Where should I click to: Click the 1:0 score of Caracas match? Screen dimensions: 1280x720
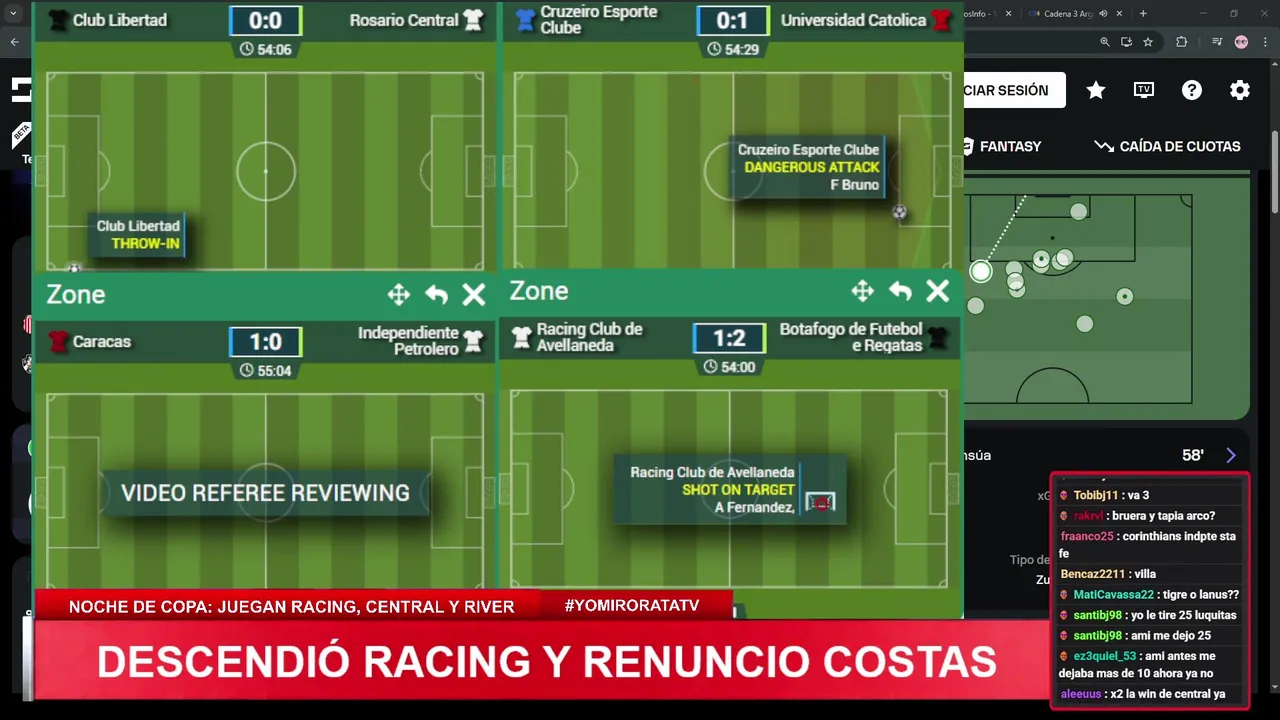click(265, 342)
